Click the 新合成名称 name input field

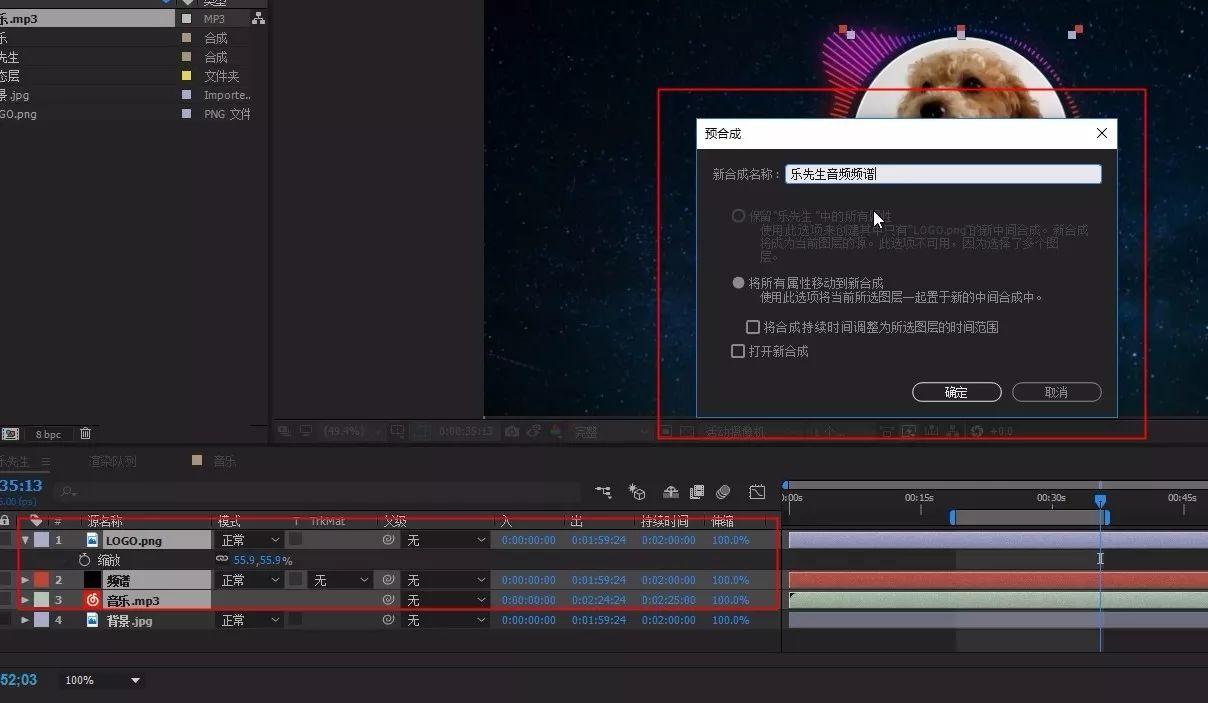pyautogui.click(x=943, y=174)
